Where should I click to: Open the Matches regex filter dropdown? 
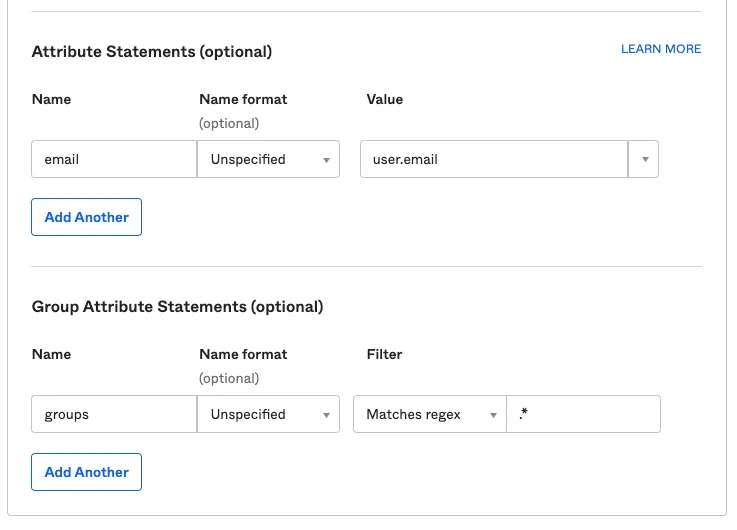coord(429,414)
